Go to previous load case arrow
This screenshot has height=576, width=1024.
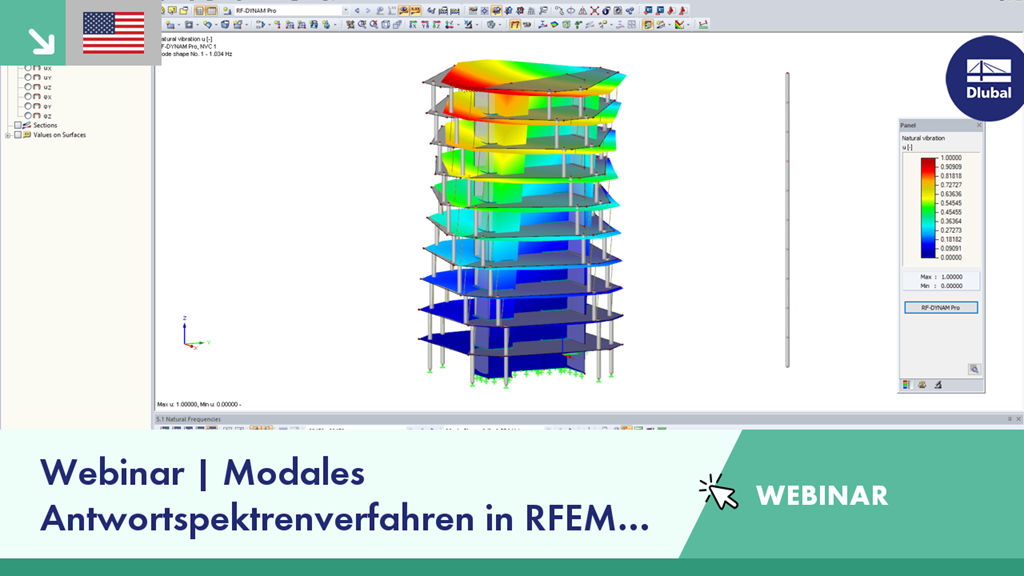pyautogui.click(x=357, y=10)
